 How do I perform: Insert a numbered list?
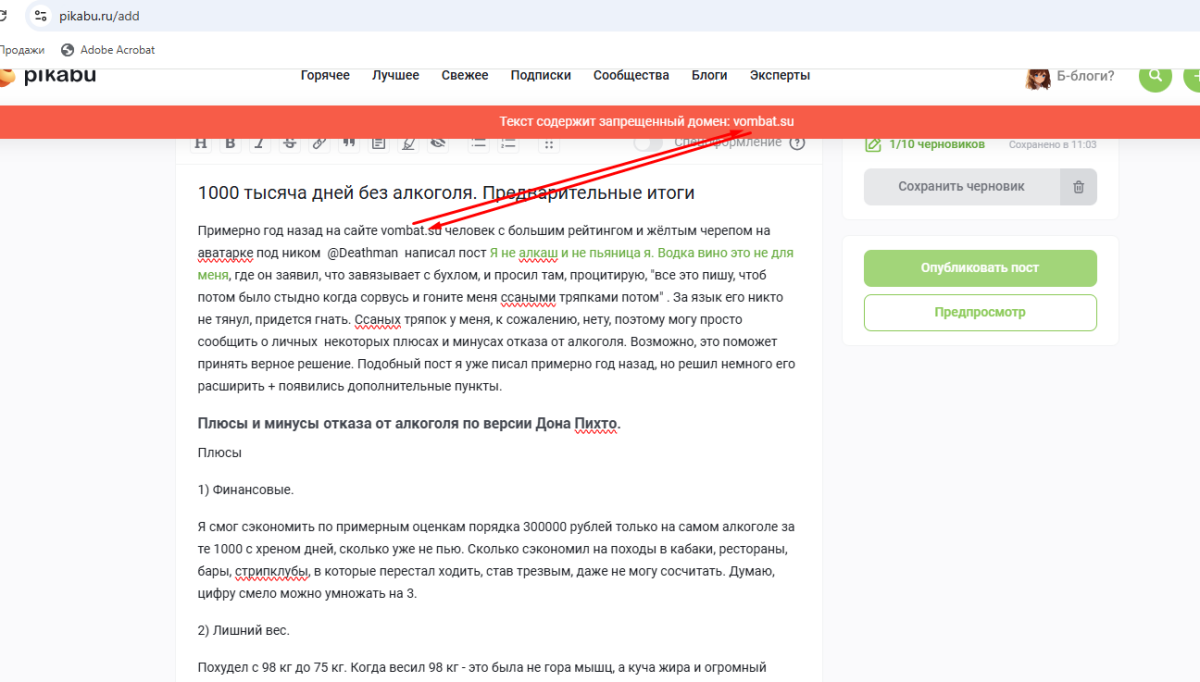click(508, 144)
